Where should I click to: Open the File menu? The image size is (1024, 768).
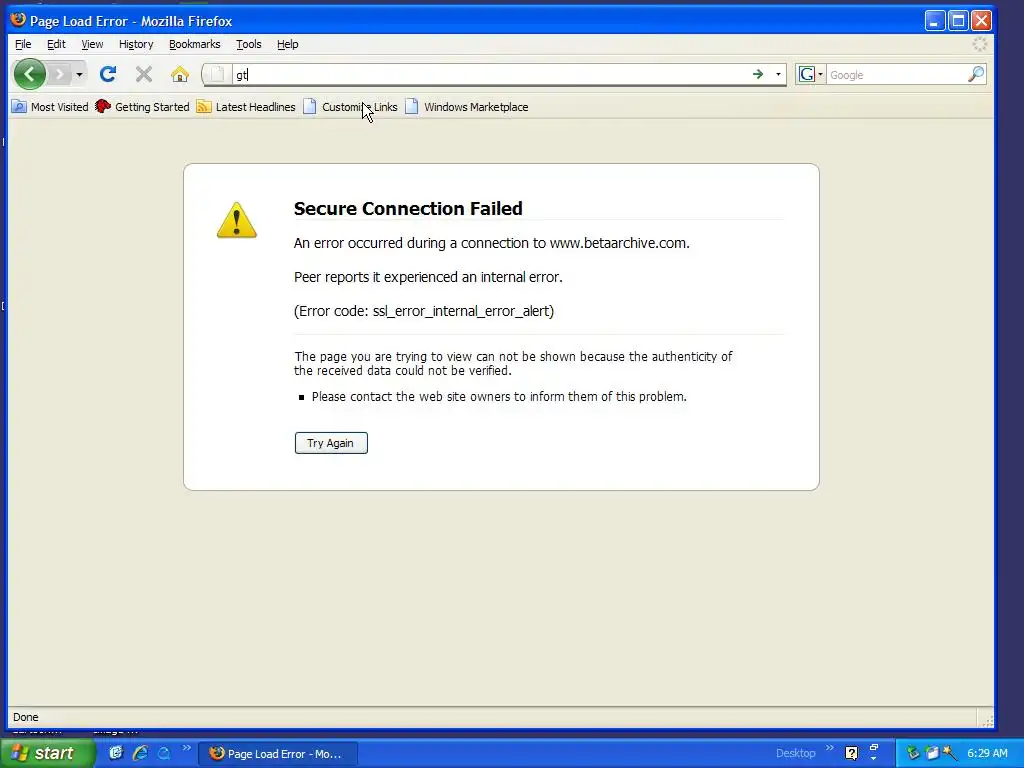pyautogui.click(x=23, y=44)
